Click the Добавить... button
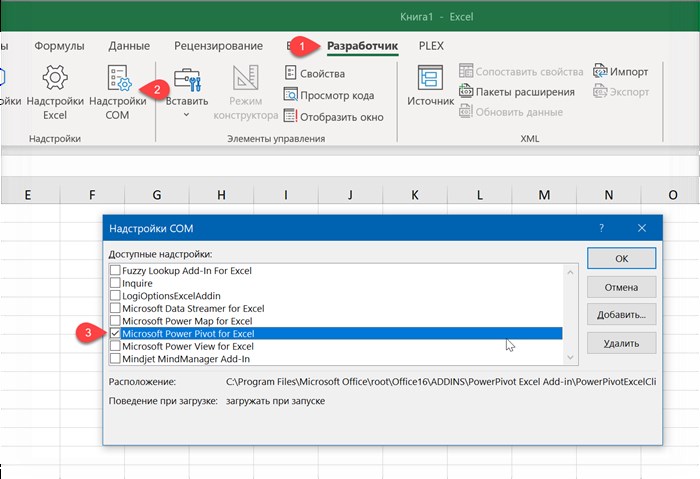This screenshot has height=479, width=700. [621, 315]
